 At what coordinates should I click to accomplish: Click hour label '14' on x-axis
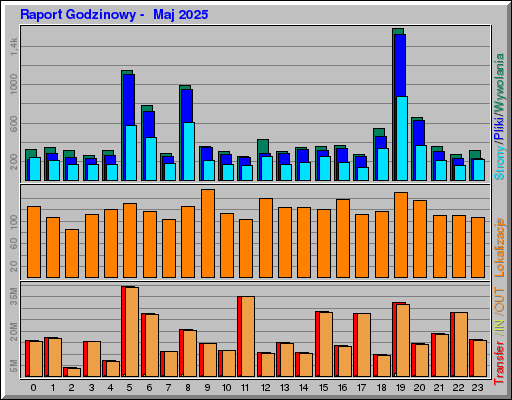[303, 388]
